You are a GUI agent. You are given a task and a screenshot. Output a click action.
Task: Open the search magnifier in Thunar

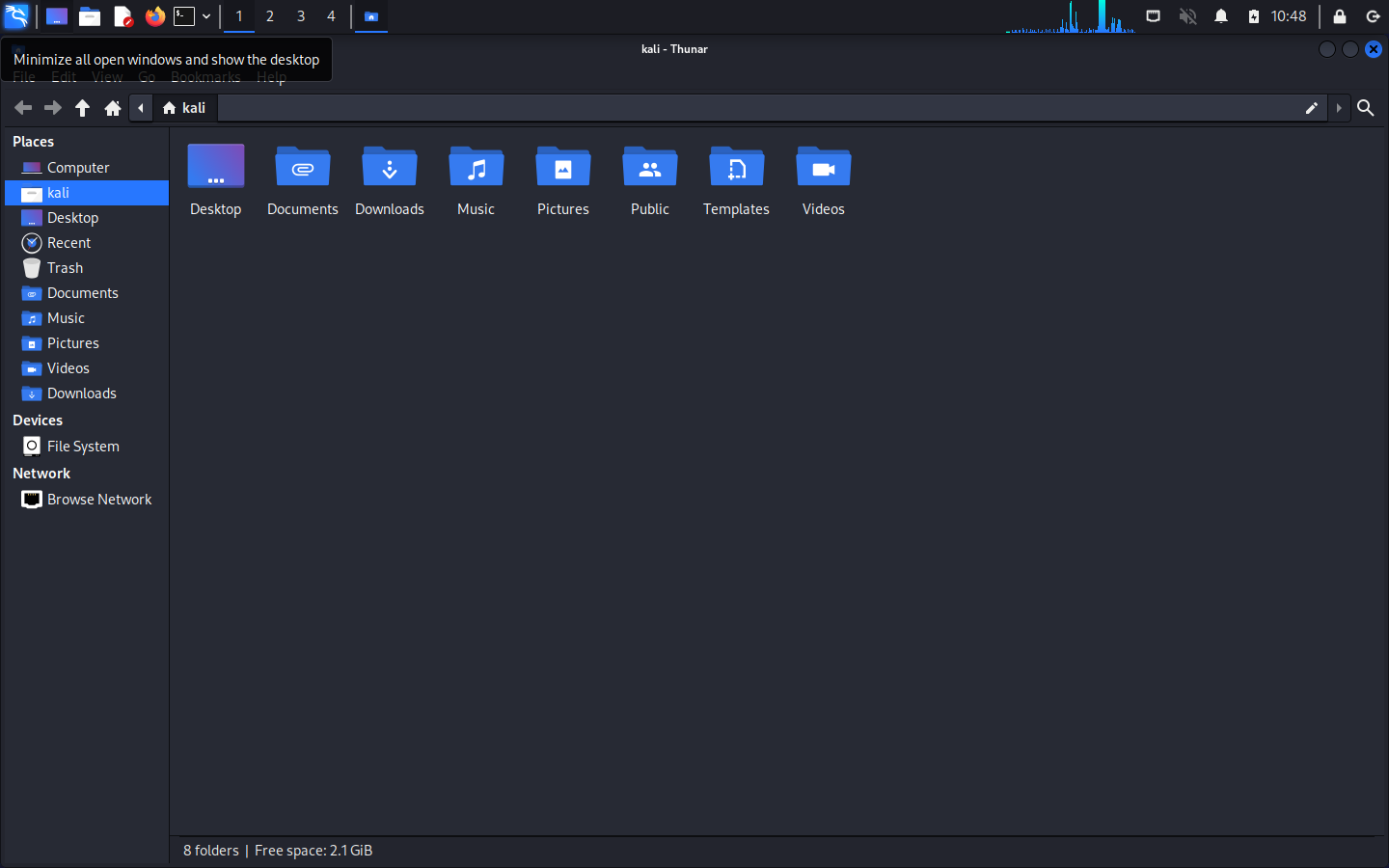[1365, 108]
